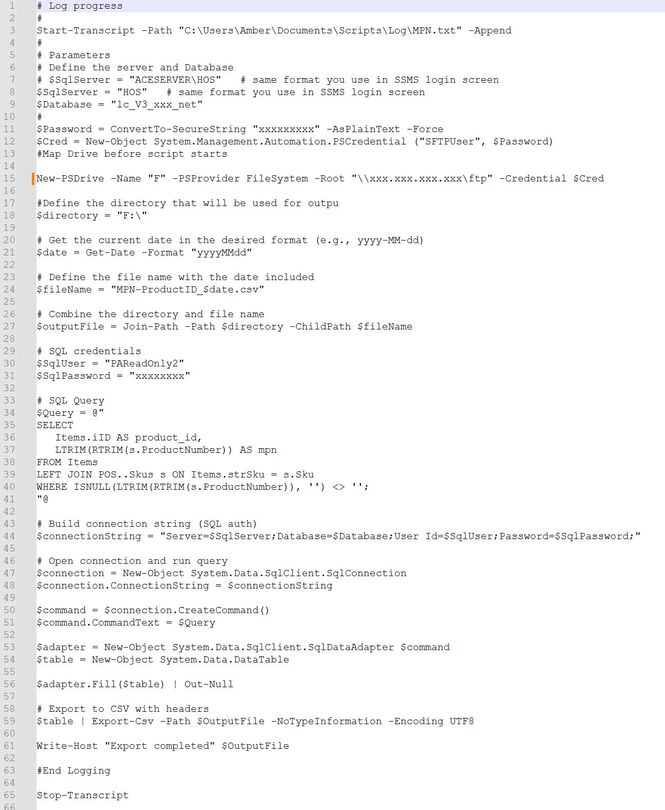Click the $fileName MPN-ProductID line
Screen dimensions: 665x810
[150, 290]
